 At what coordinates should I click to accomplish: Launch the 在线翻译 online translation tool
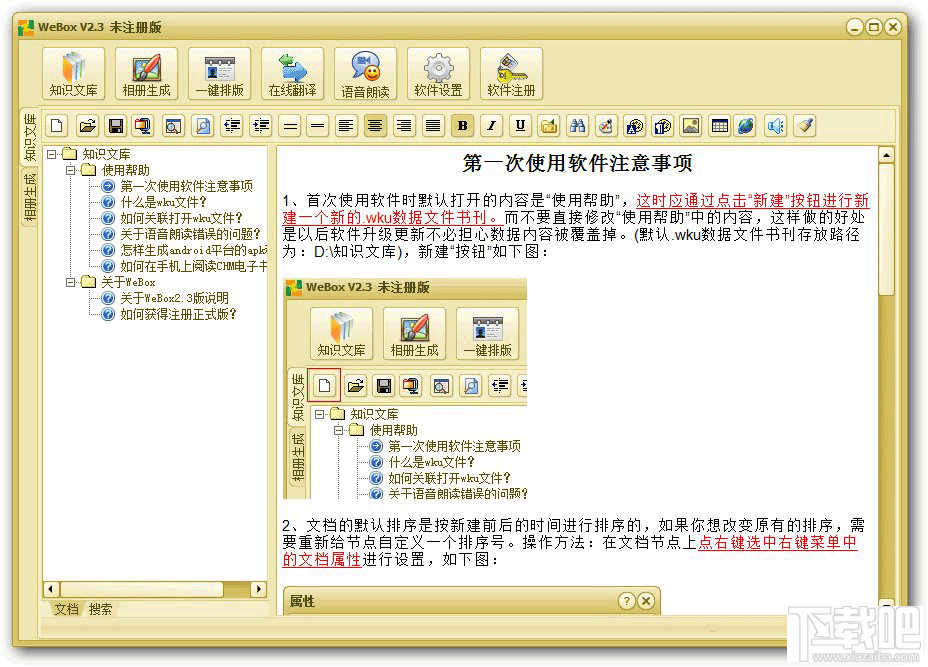pos(291,72)
